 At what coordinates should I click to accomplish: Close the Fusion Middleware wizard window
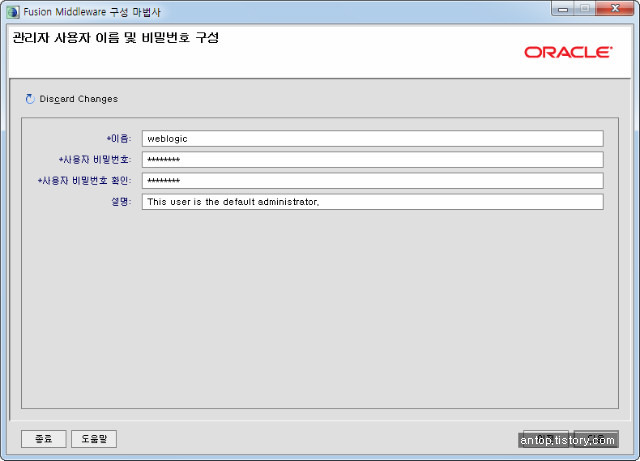pos(615,9)
